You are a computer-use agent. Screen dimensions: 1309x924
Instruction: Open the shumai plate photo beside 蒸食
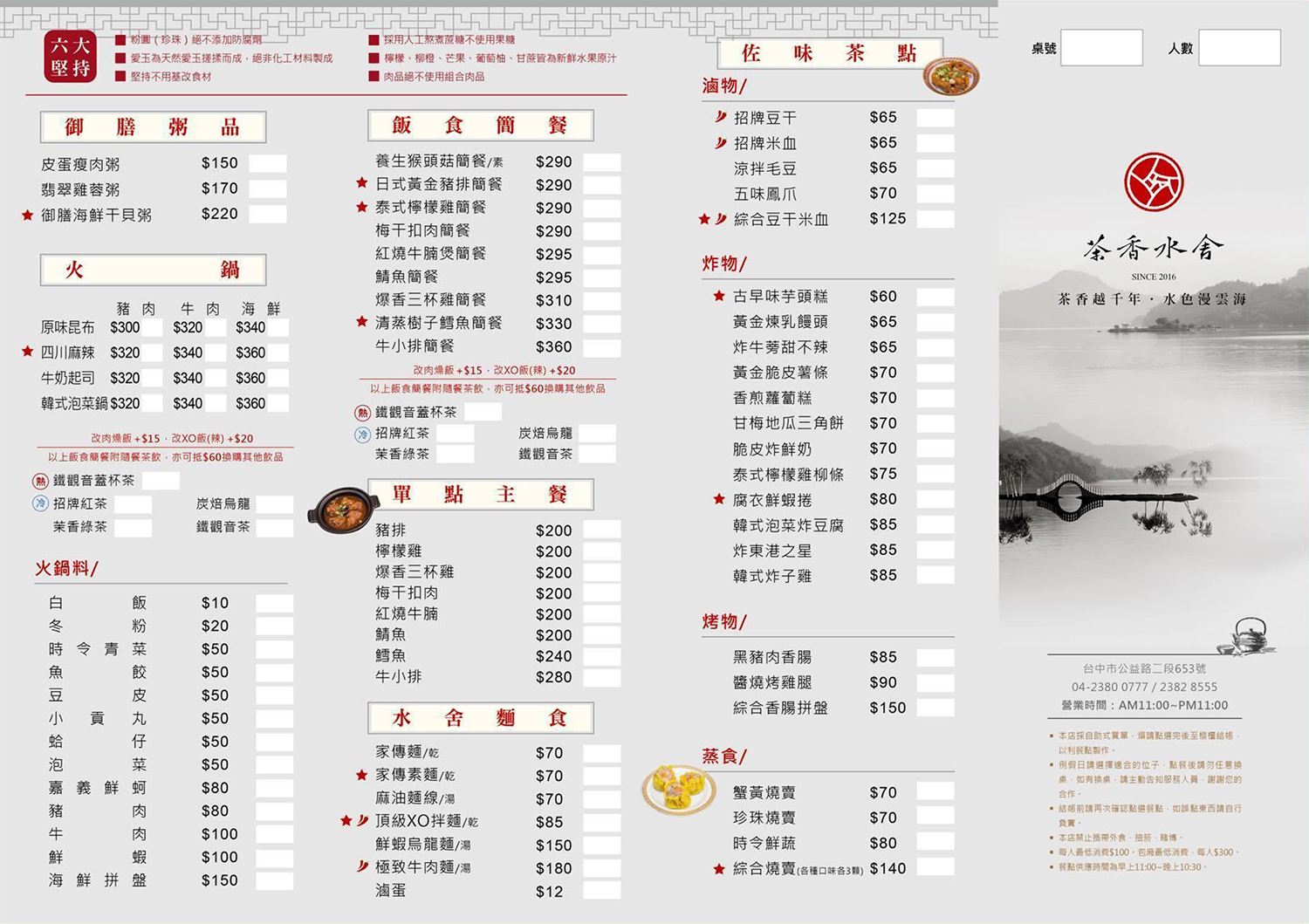[678, 787]
